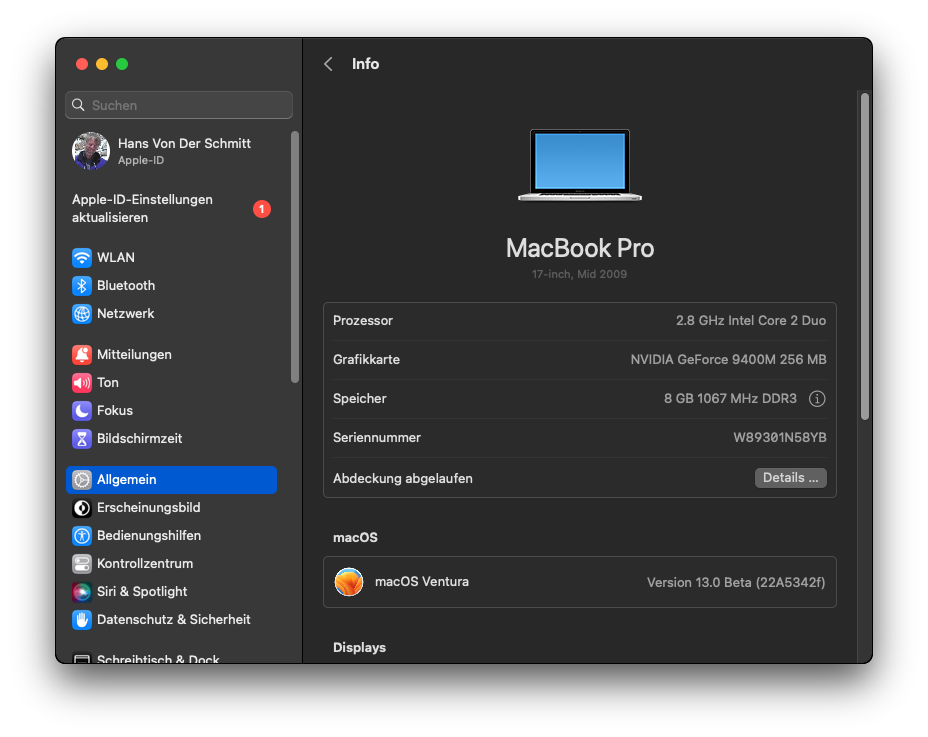This screenshot has width=928, height=737.
Task: Click the MacBook Pro title text
Action: tap(580, 248)
